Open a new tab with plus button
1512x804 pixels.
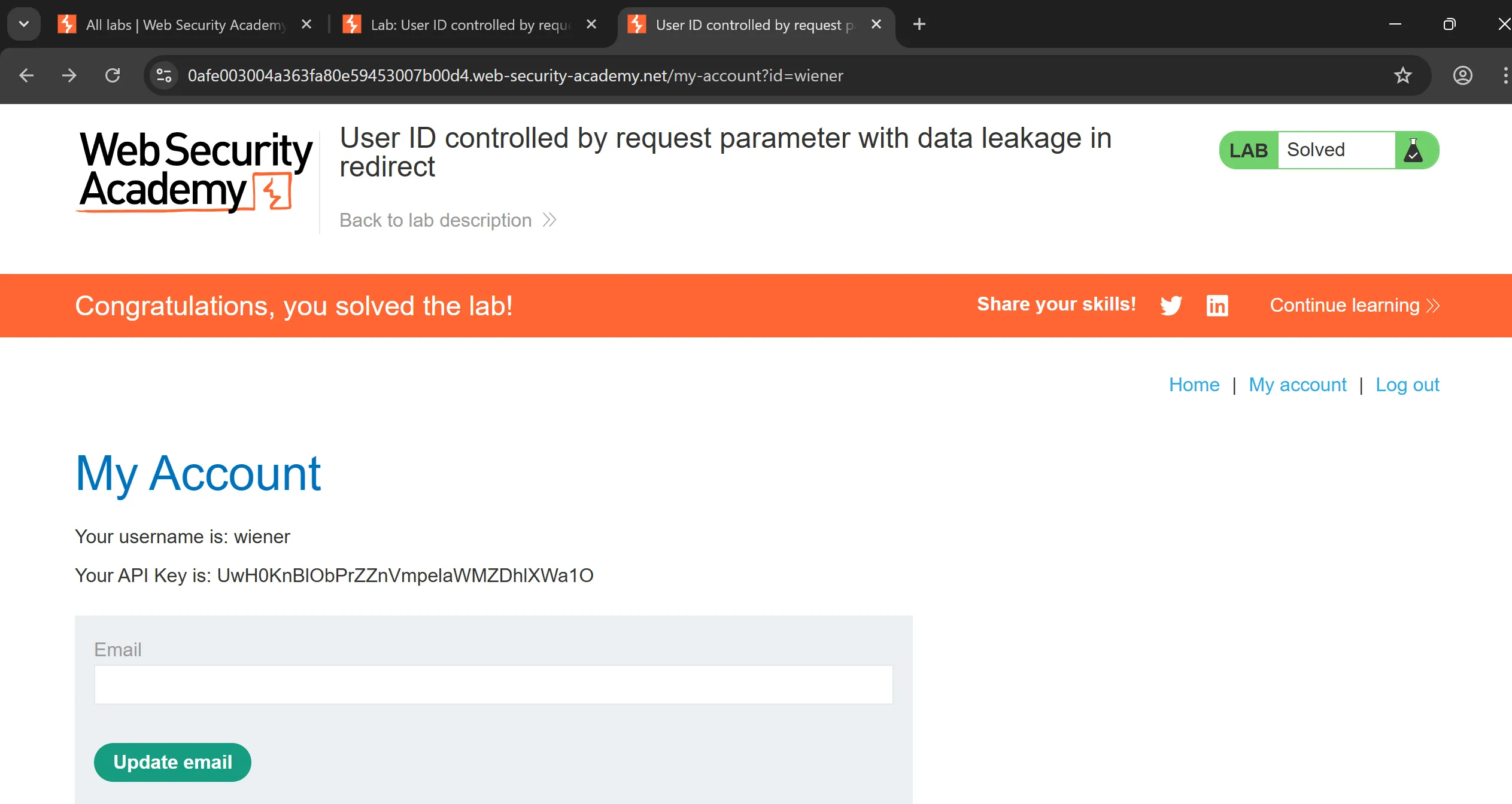pyautogui.click(x=919, y=24)
